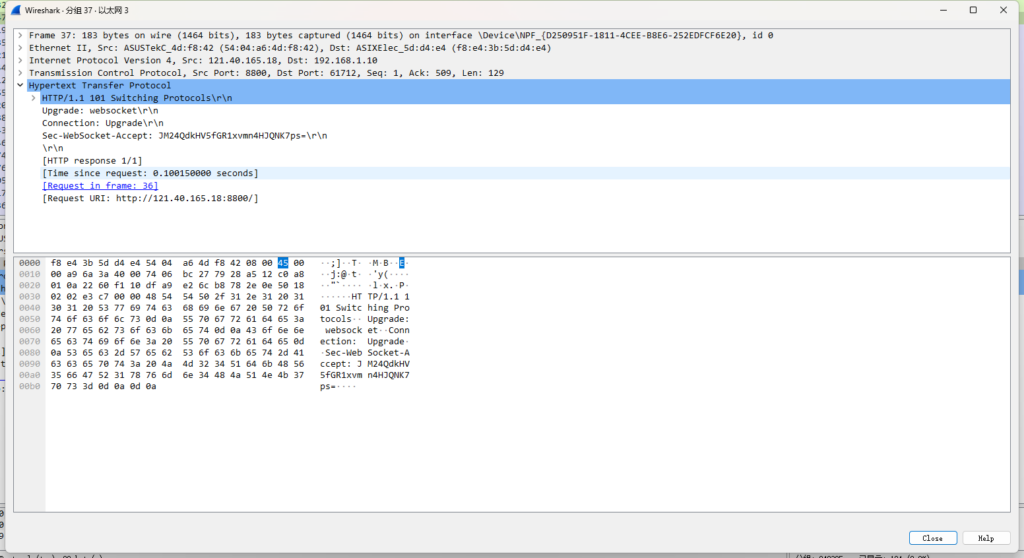Click the Wireshark shark fin title icon

16,10
